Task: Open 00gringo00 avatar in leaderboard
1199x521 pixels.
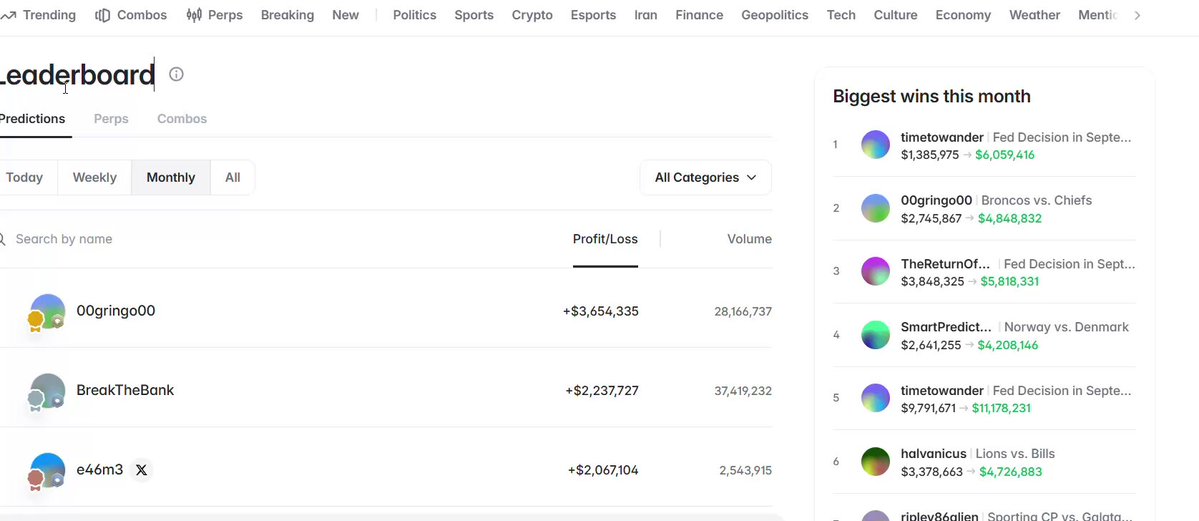Action: 47,311
